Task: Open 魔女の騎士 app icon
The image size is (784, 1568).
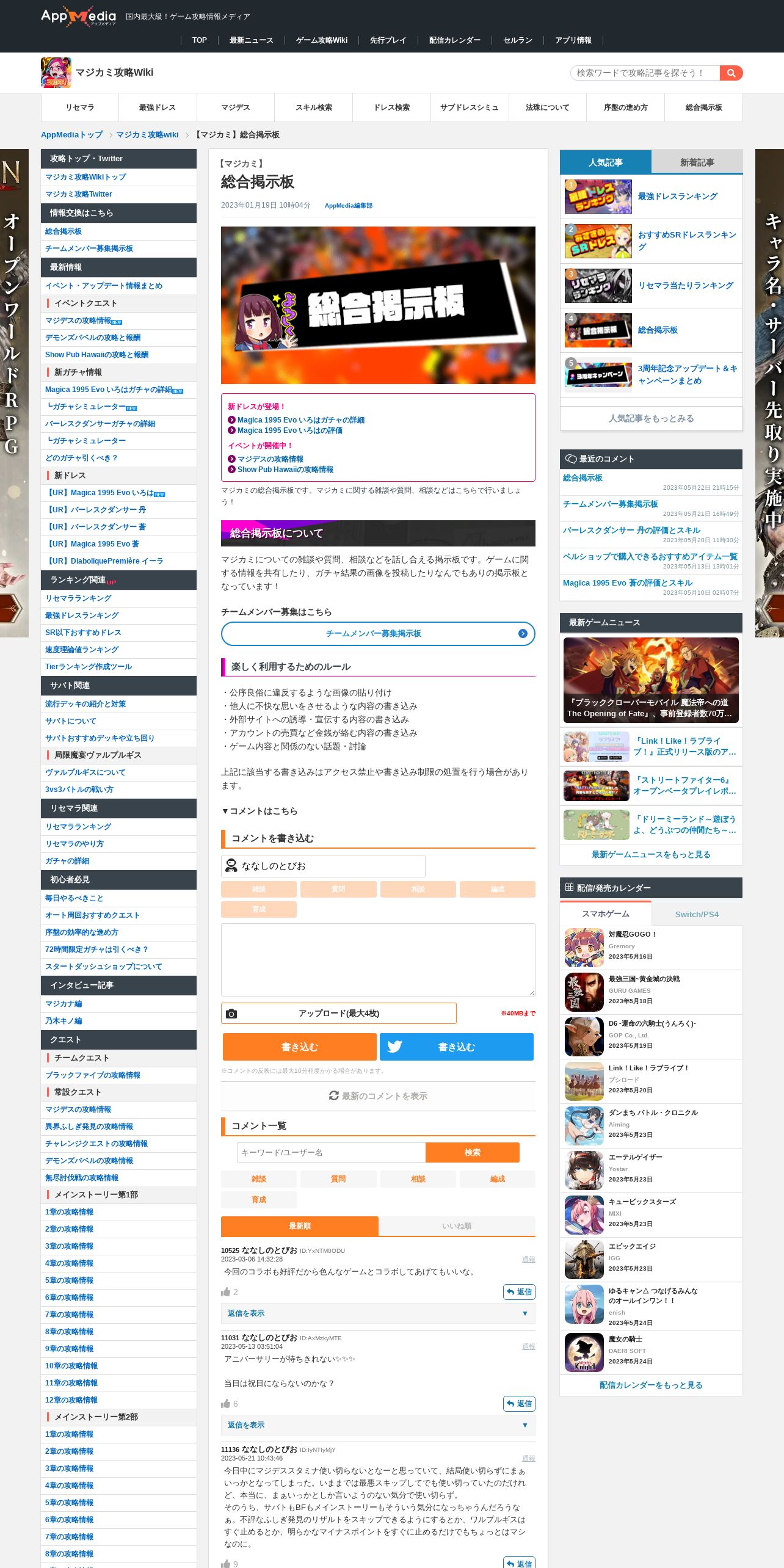Action: tap(584, 1352)
